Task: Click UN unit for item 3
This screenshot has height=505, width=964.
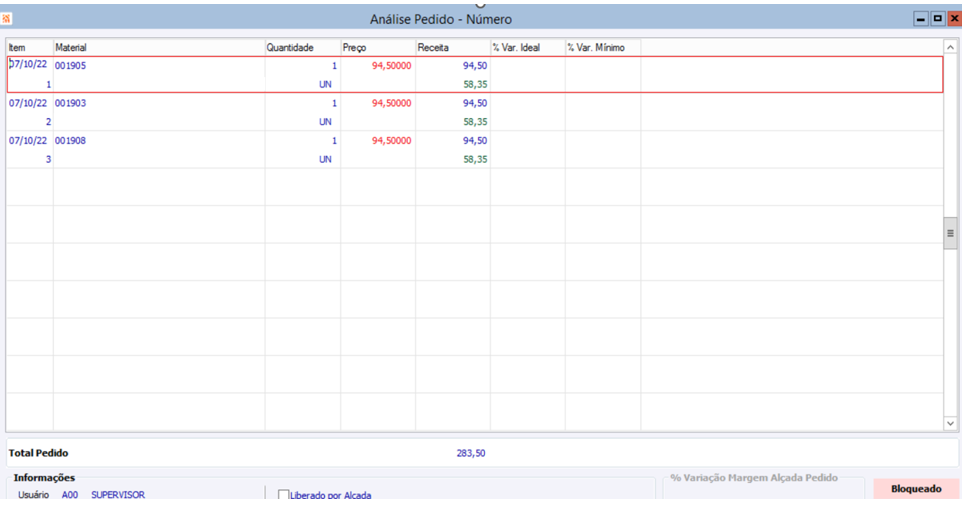Action: point(325,159)
